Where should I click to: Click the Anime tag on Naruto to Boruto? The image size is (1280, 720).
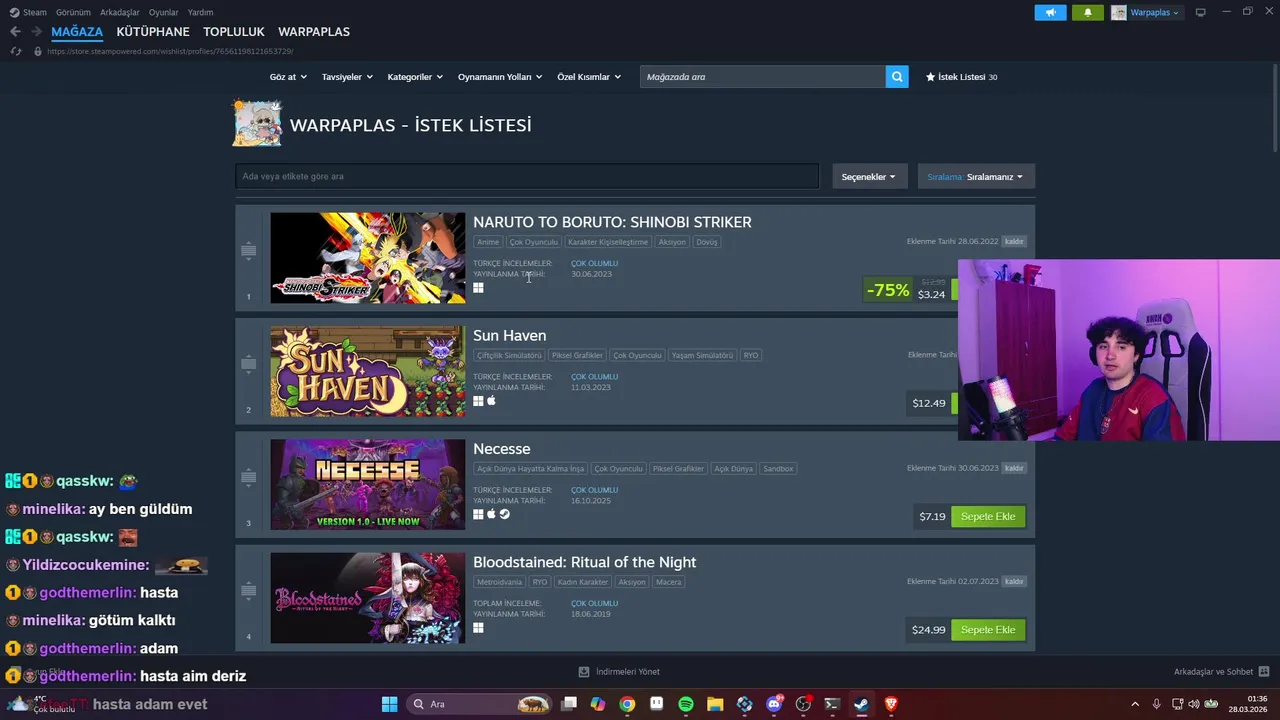point(488,242)
